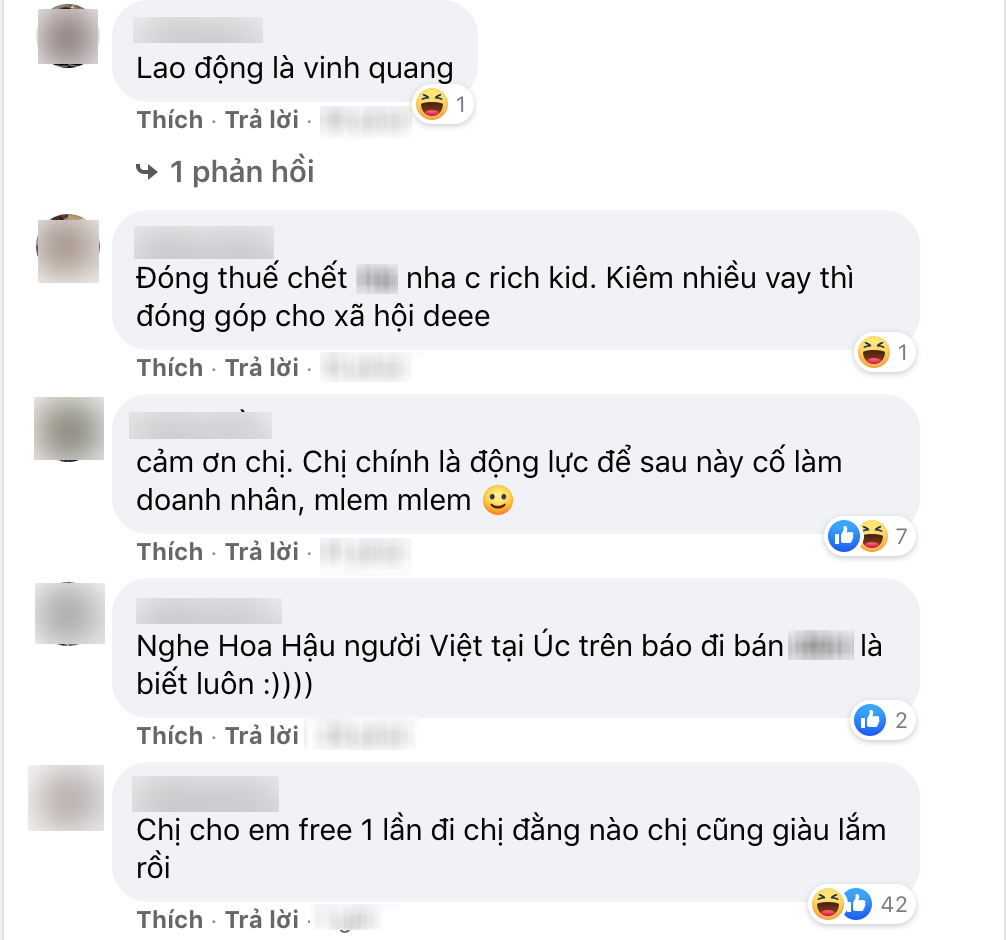1006x940 pixels.
Task: Click 'Trả lời' under the 'mlem mlem' comment
Action: coord(262,552)
